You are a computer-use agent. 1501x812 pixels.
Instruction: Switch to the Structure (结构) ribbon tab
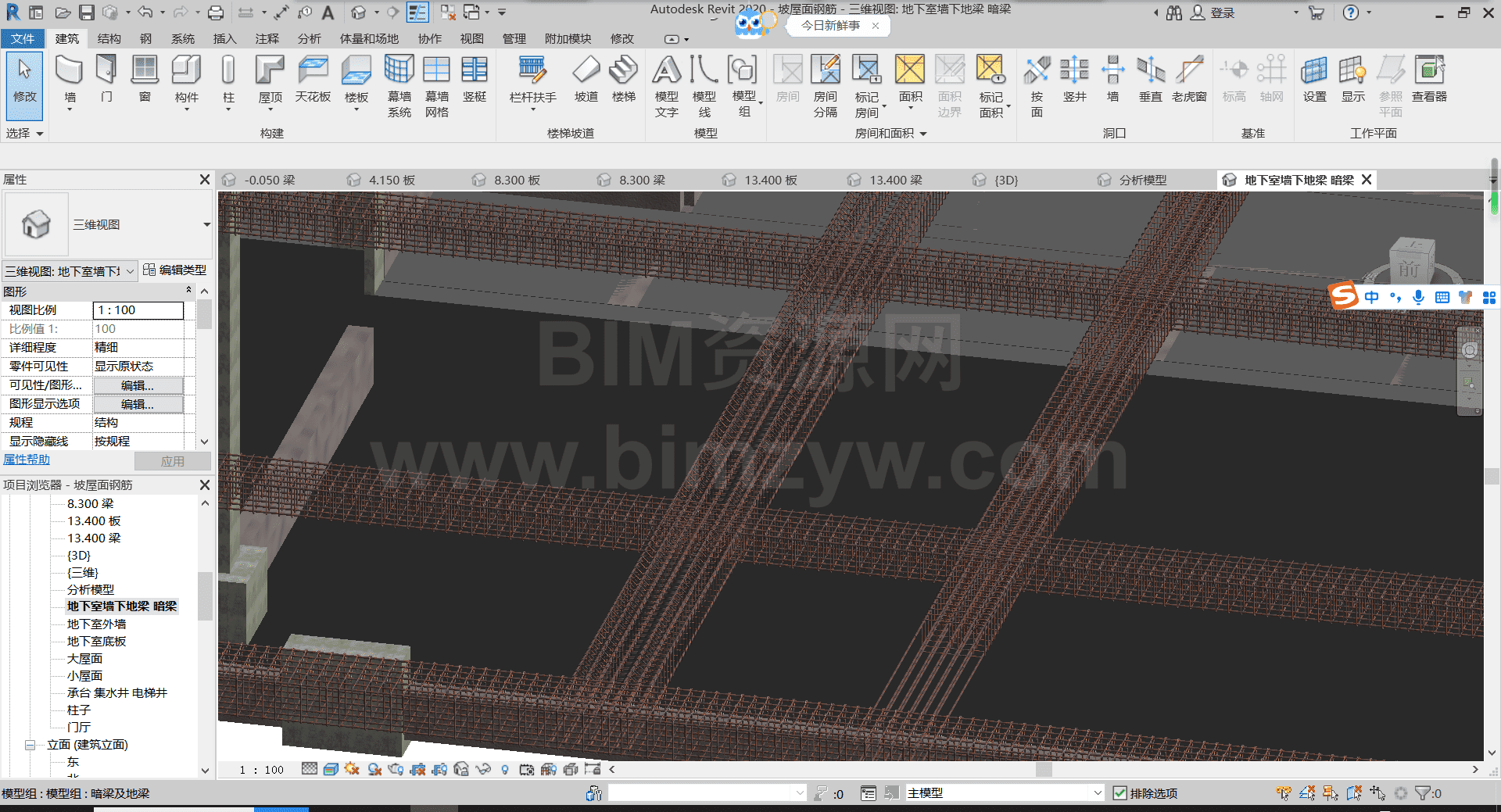pyautogui.click(x=109, y=38)
